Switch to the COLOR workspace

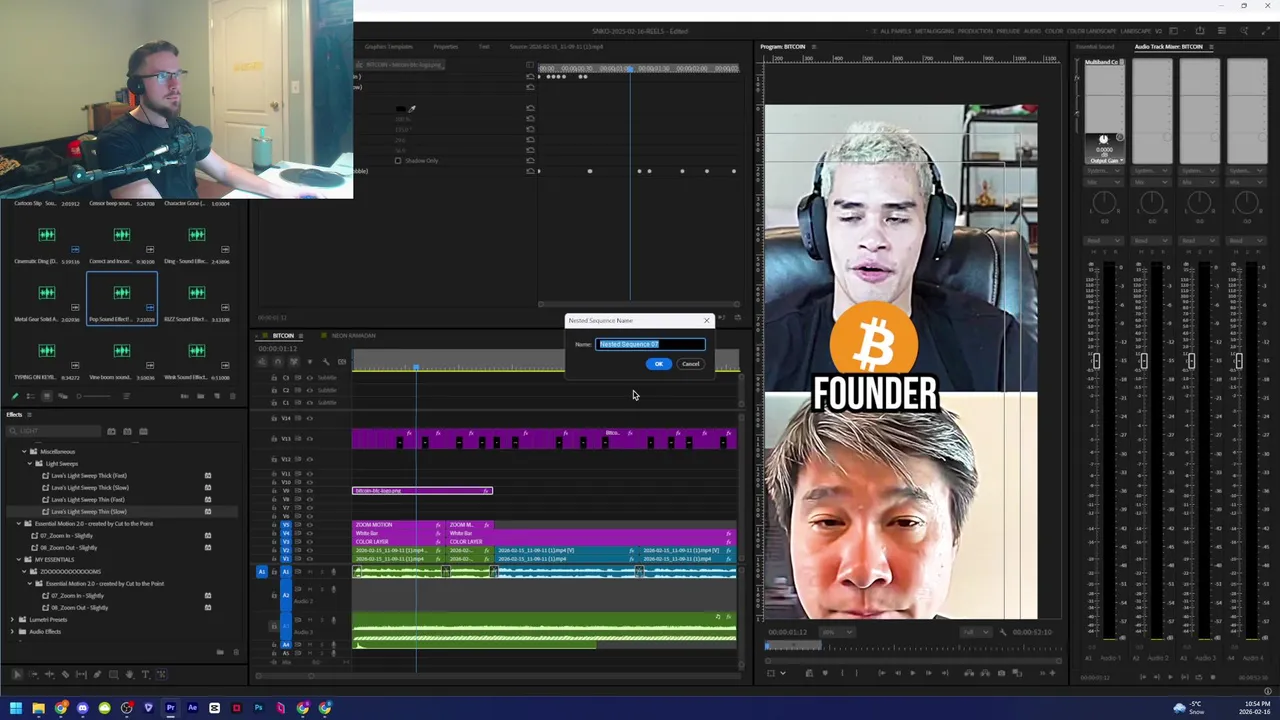tap(1054, 31)
